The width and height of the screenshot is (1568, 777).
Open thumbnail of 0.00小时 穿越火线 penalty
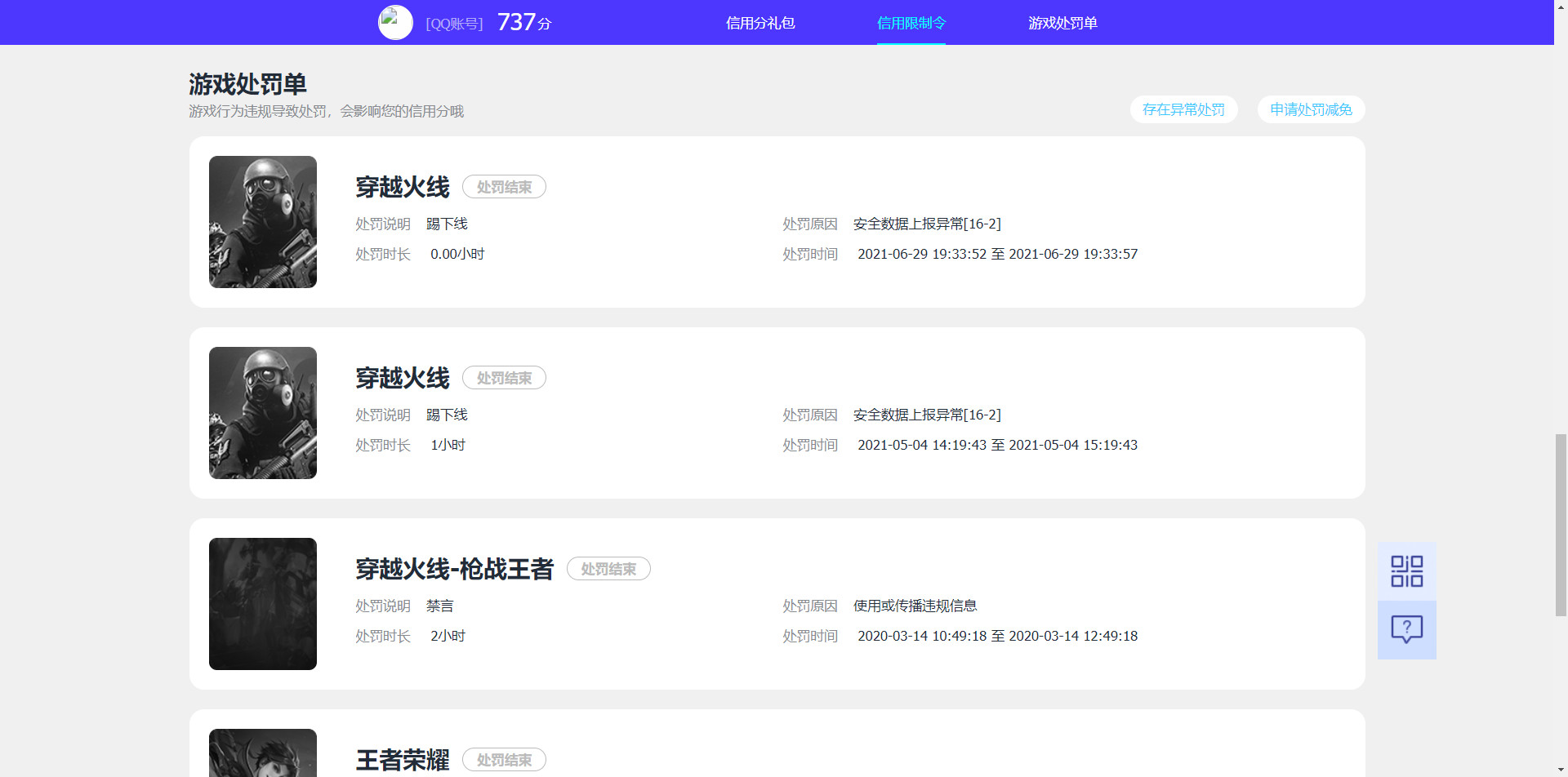pyautogui.click(x=263, y=222)
